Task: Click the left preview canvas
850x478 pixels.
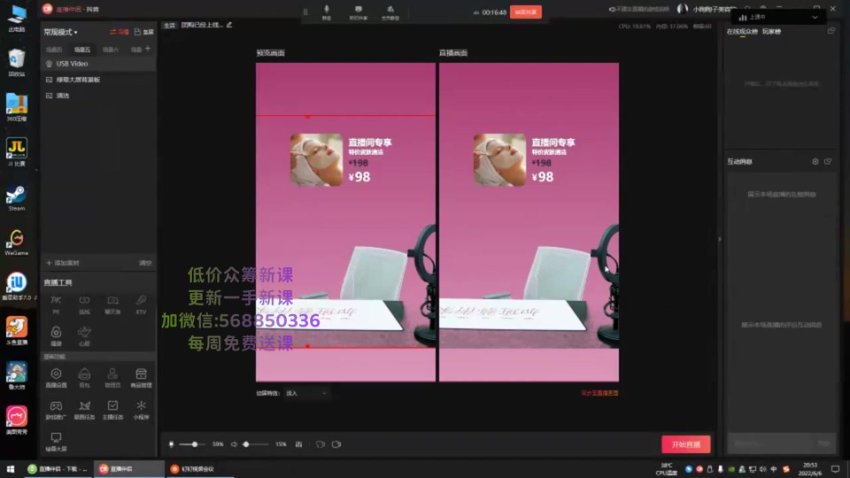Action: coord(345,222)
